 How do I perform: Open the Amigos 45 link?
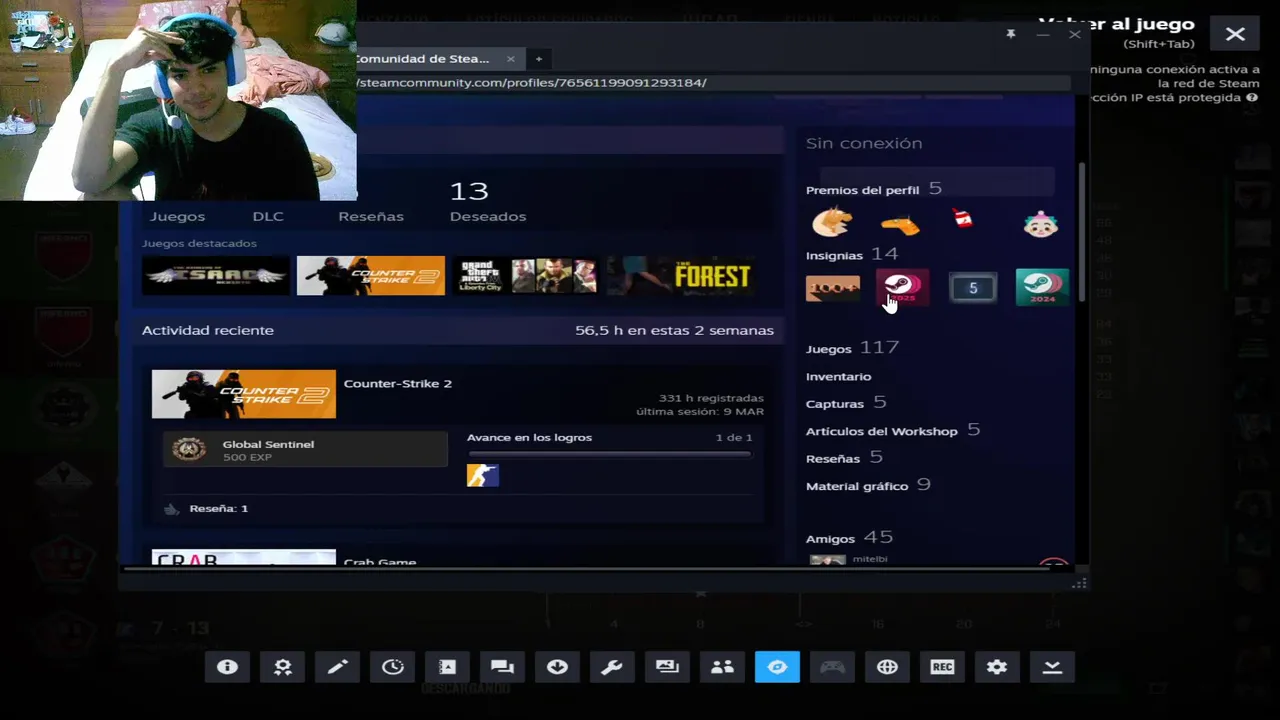(x=849, y=538)
